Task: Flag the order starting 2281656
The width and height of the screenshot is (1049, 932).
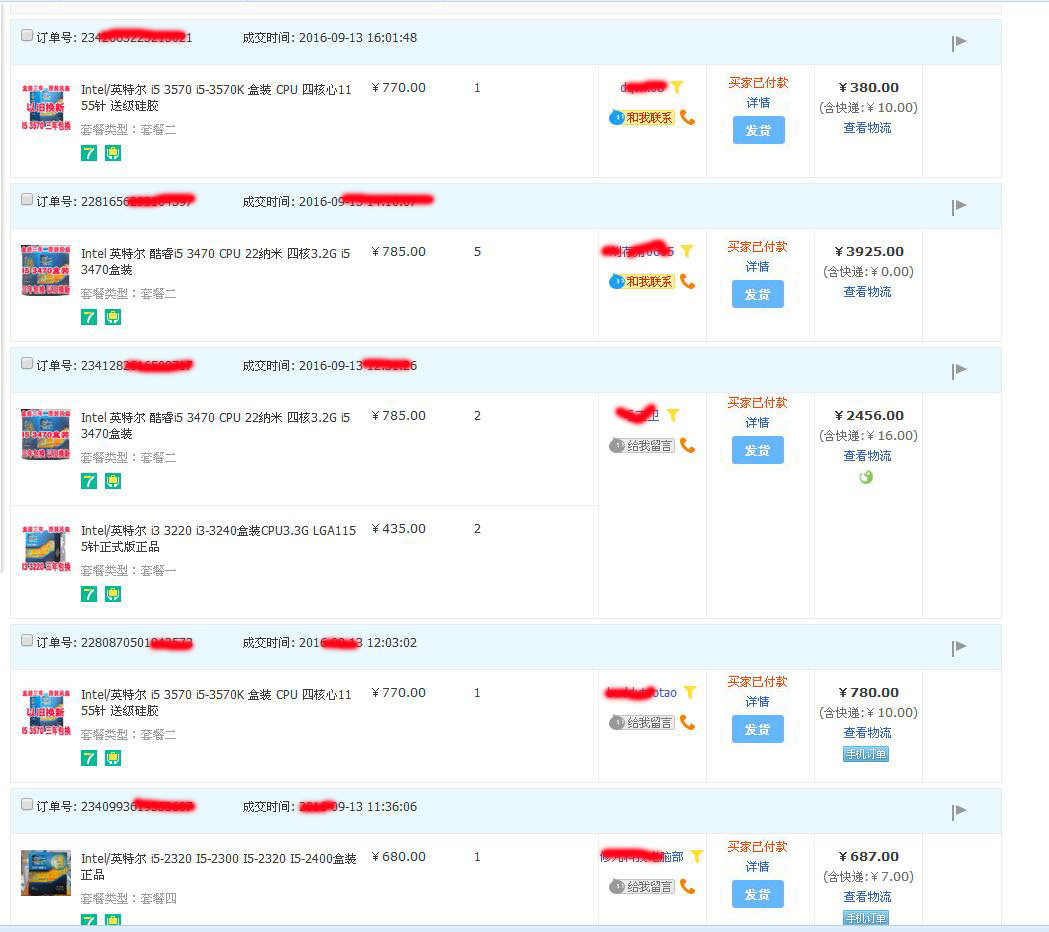Action: click(959, 206)
